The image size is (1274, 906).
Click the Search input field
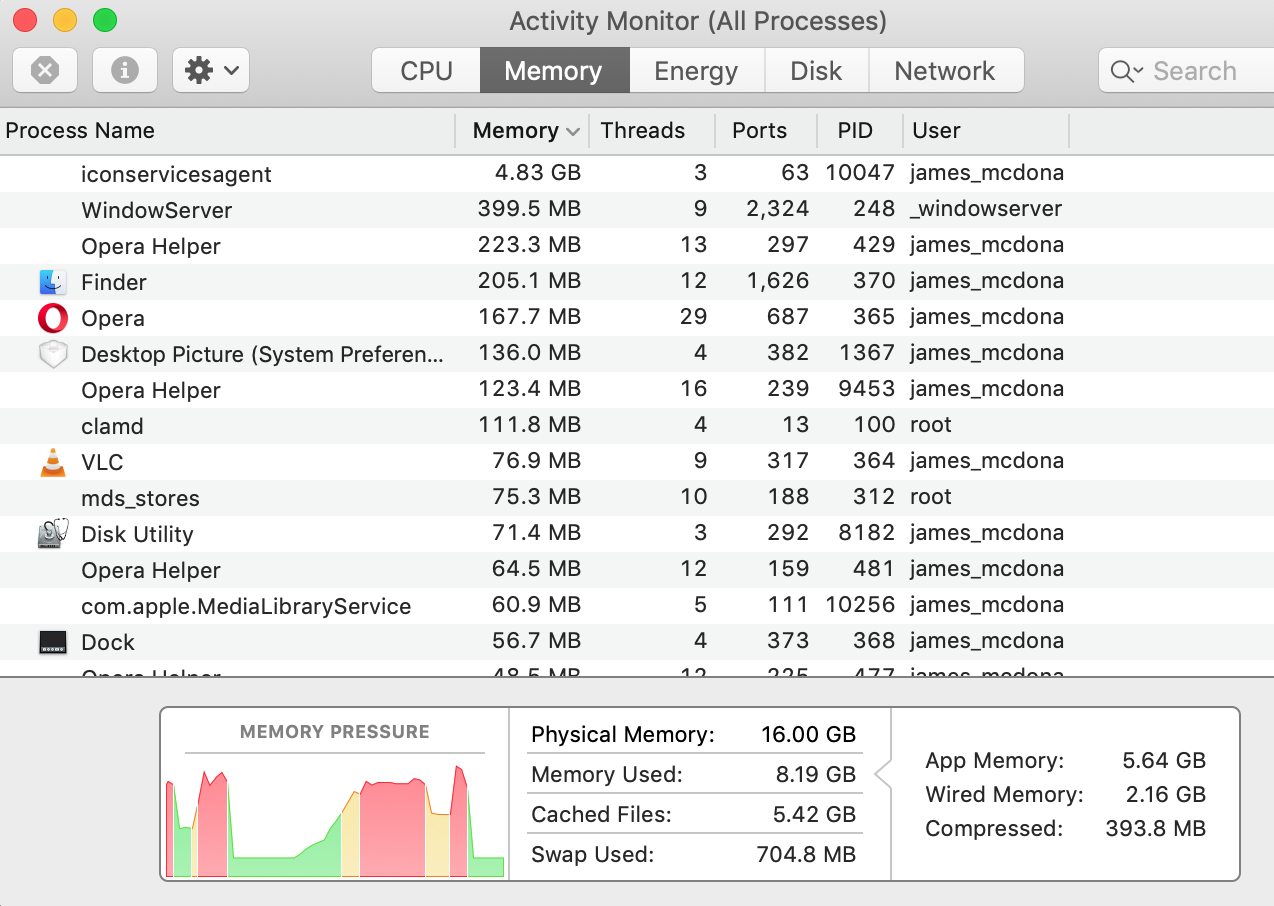pos(1195,71)
